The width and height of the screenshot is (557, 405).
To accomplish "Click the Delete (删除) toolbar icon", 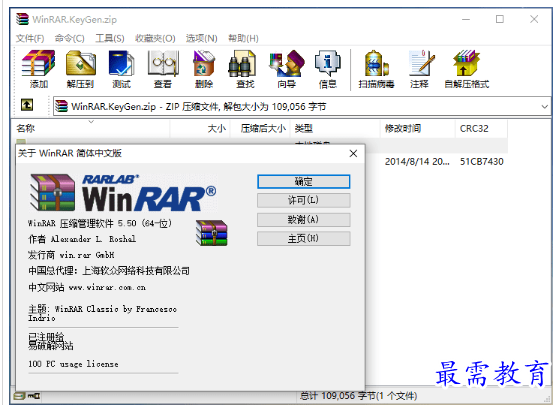I will click(x=204, y=69).
